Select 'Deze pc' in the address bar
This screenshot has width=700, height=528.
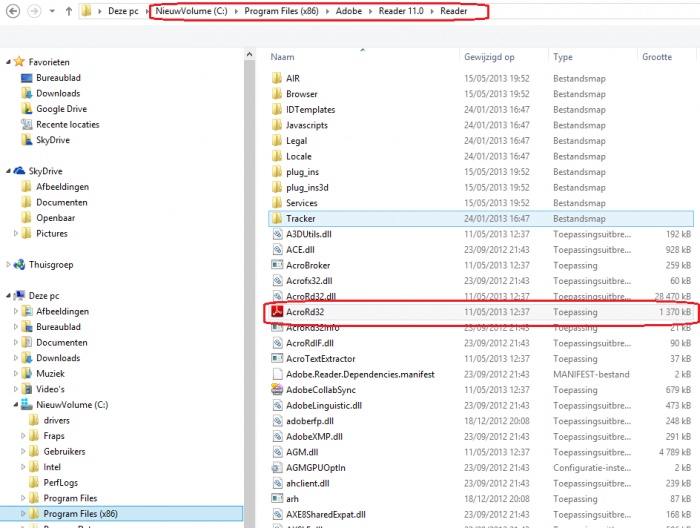pos(123,11)
